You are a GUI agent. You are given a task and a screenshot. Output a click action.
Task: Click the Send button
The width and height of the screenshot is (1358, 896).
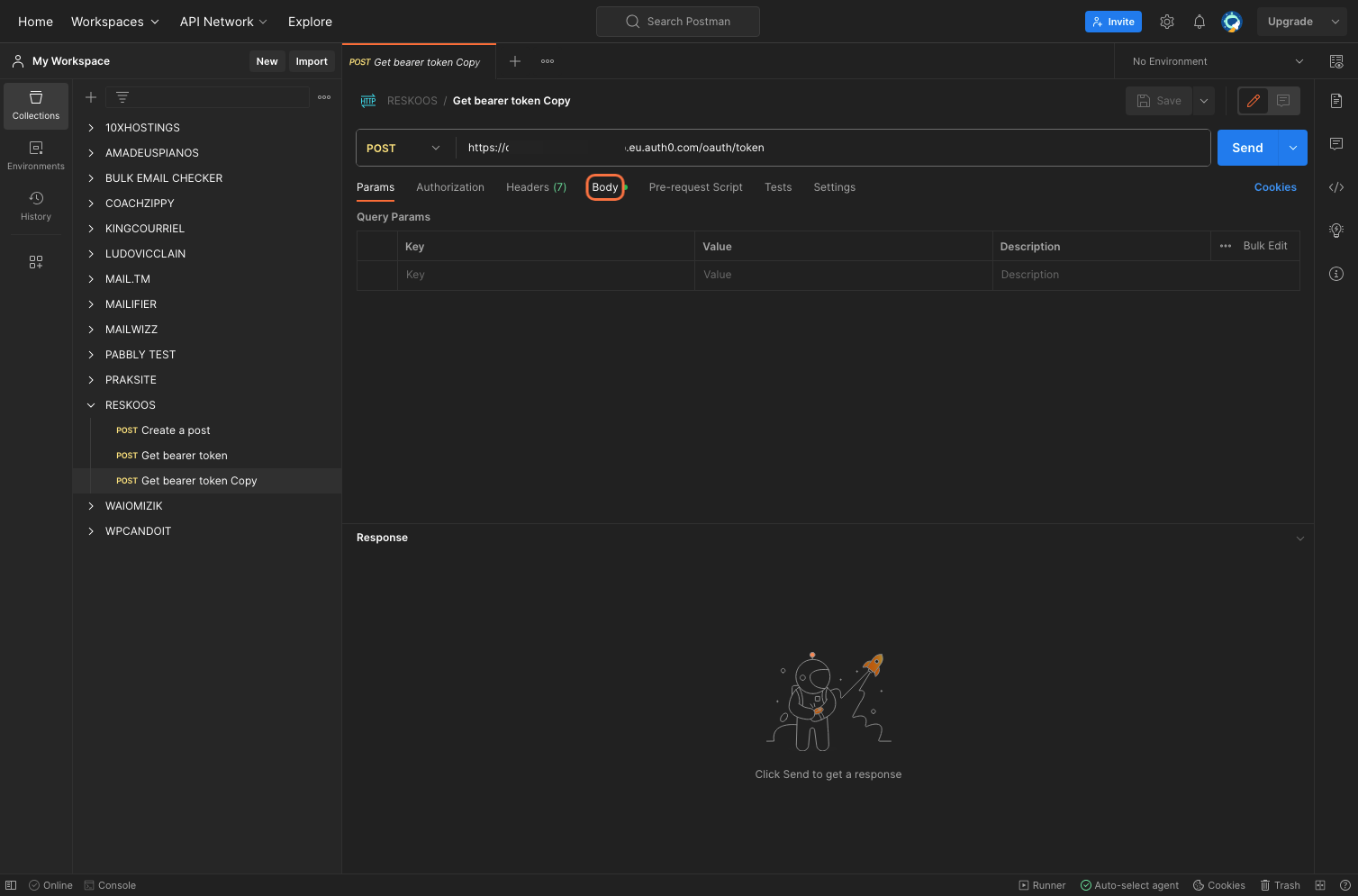click(1248, 148)
